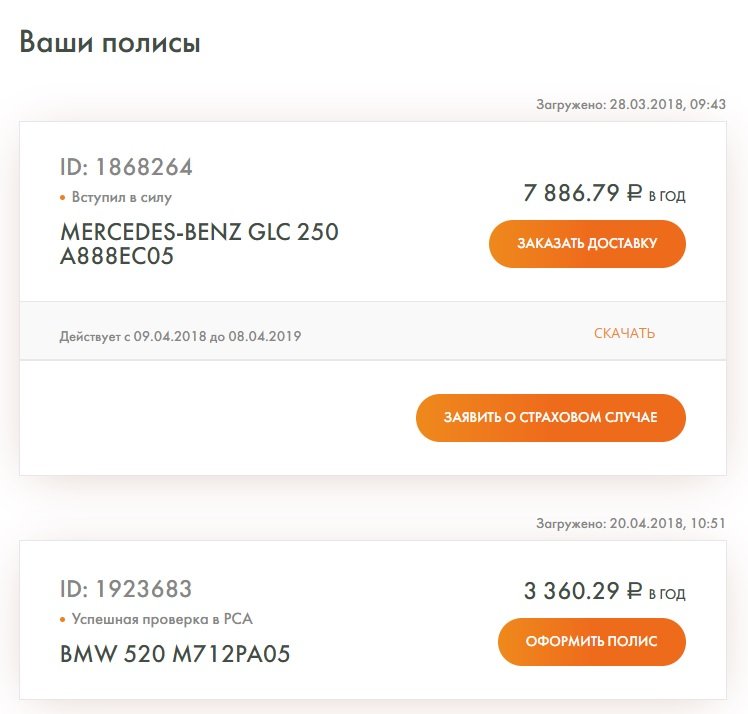
Task: Click the 7 886.79 price amount
Action: [x=571, y=194]
